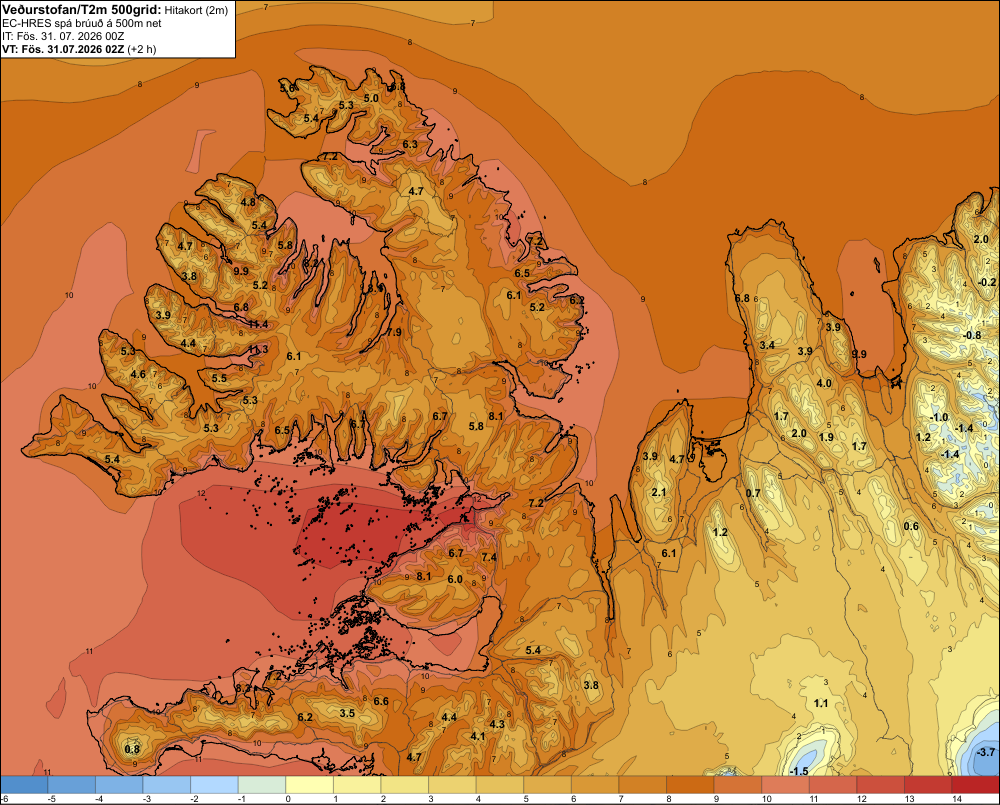The image size is (1000, 805).
Task: Select the -1.5 temperature reading
Action: point(798,771)
